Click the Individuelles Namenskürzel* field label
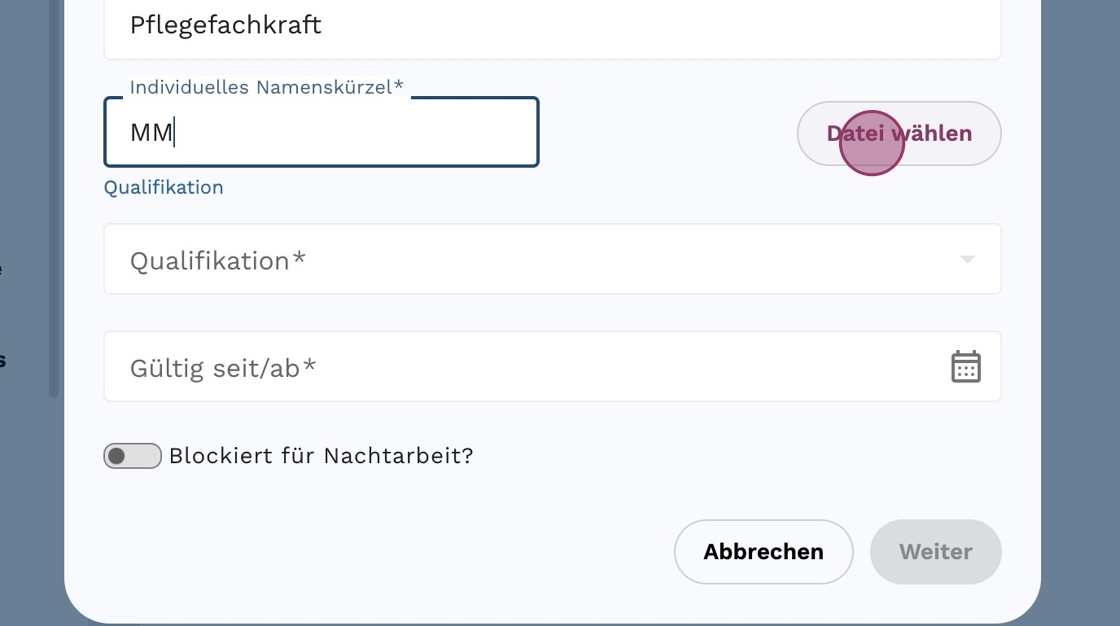 tap(266, 88)
